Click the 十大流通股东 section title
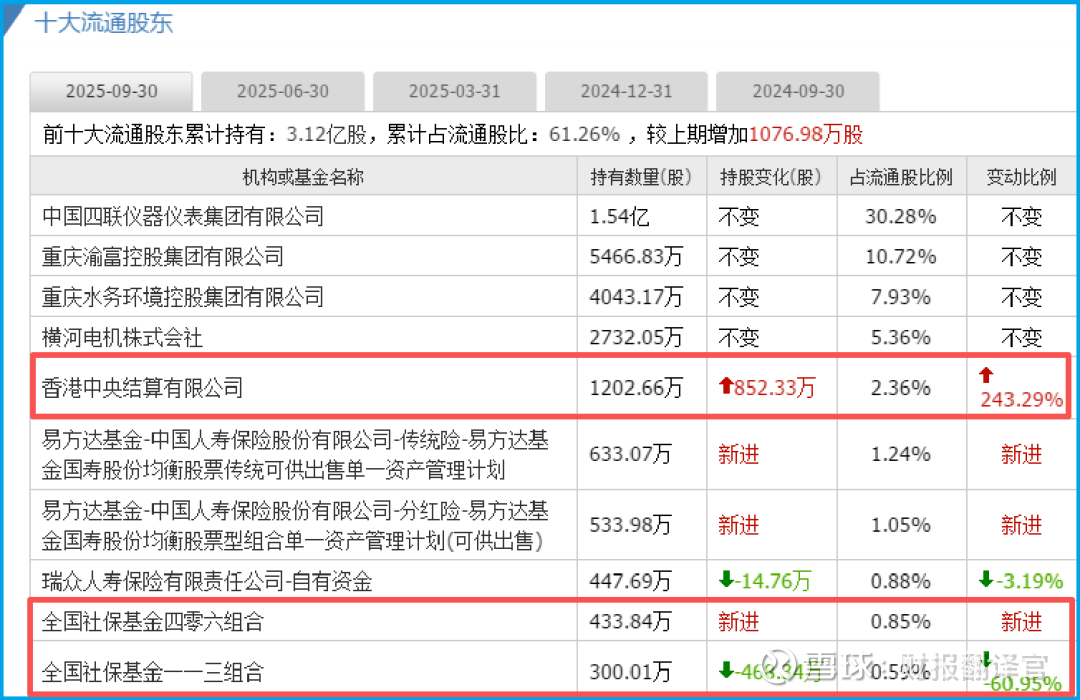 tap(104, 22)
